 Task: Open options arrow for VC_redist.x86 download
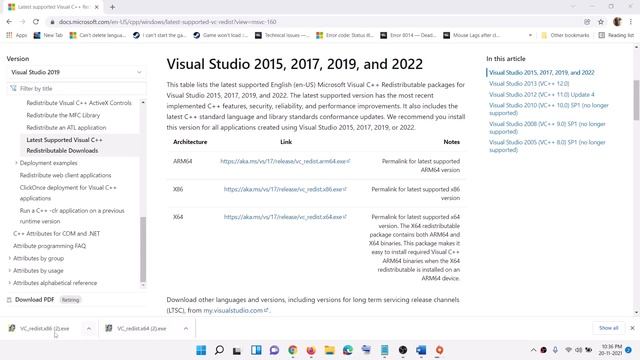click(89, 329)
